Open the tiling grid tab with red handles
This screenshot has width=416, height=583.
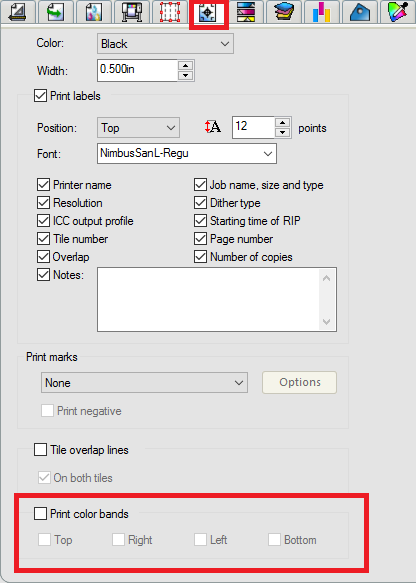[170, 12]
